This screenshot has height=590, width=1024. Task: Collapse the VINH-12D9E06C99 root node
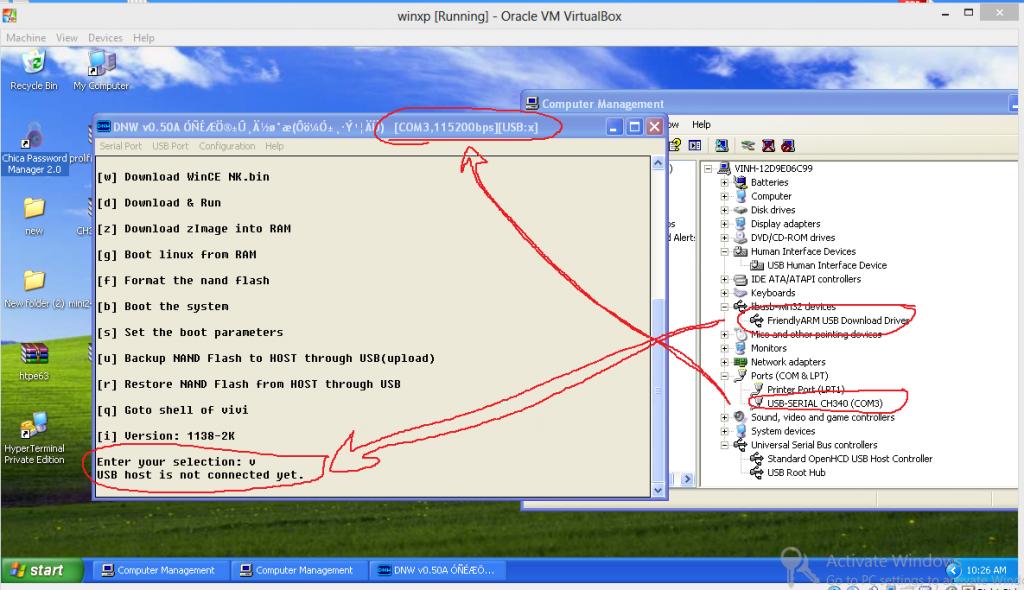pyautogui.click(x=708, y=168)
